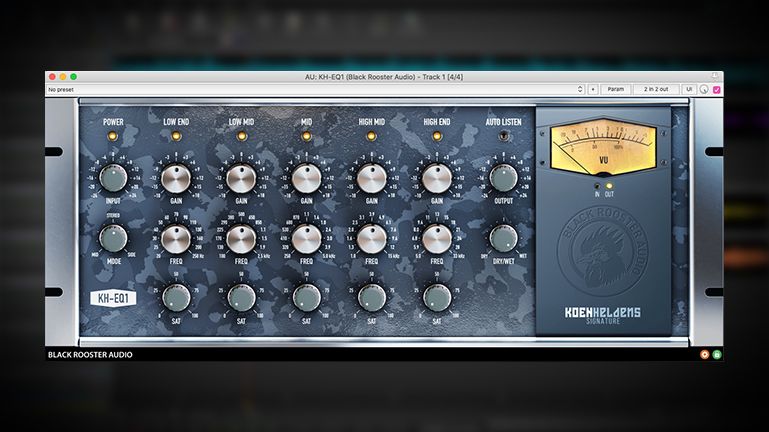
Task: Toggle the HIGH MID band light
Action: coord(371,136)
